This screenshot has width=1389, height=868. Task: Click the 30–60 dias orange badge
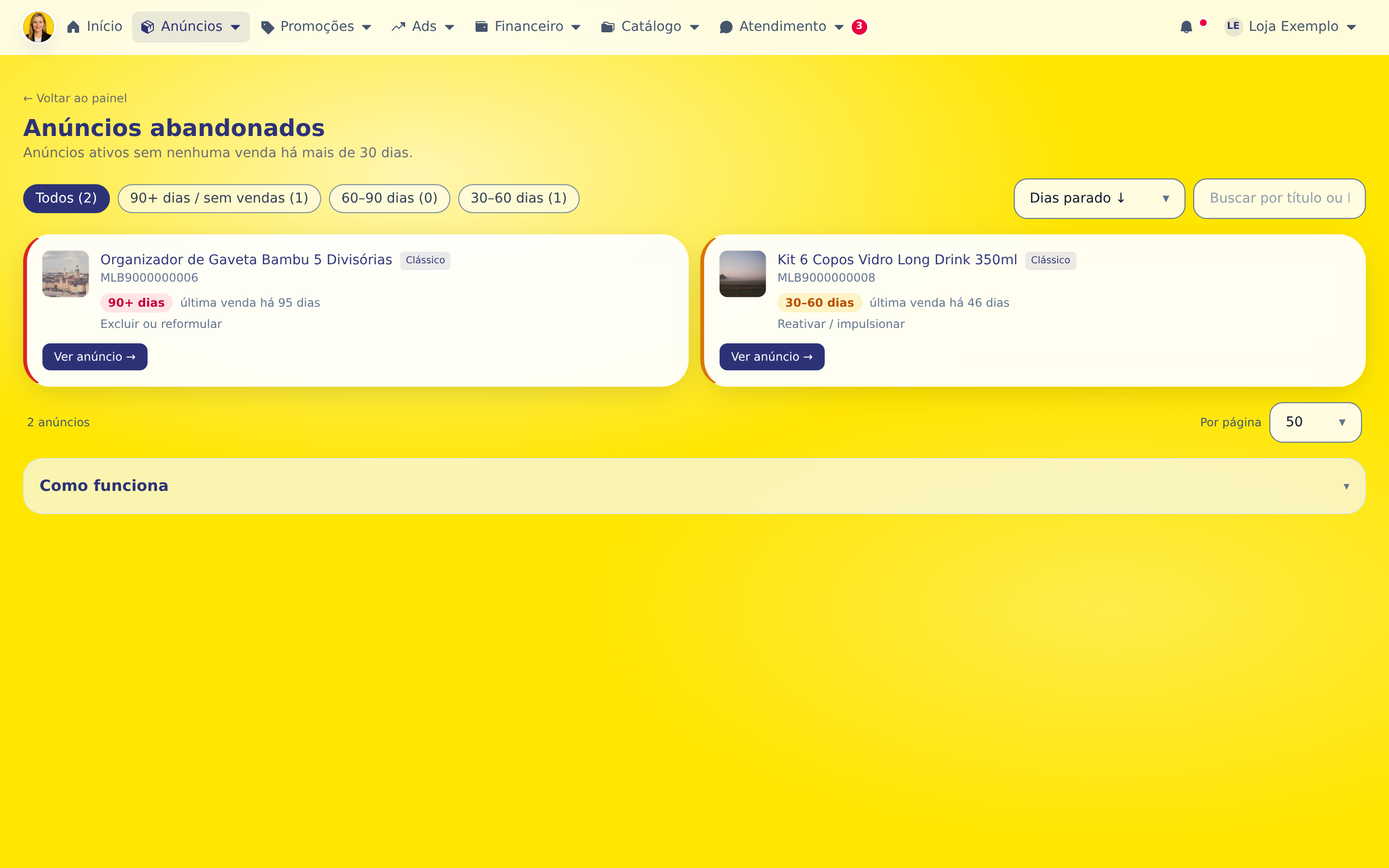point(819,302)
